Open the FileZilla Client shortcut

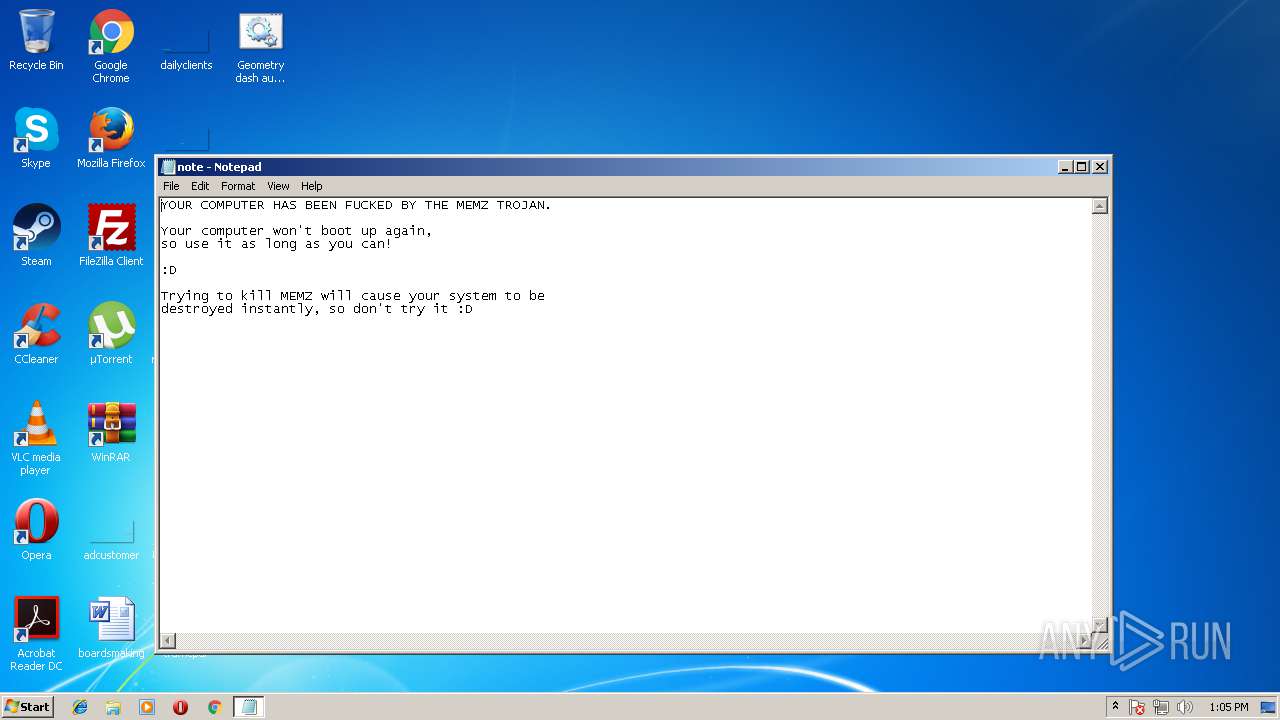pos(111,236)
